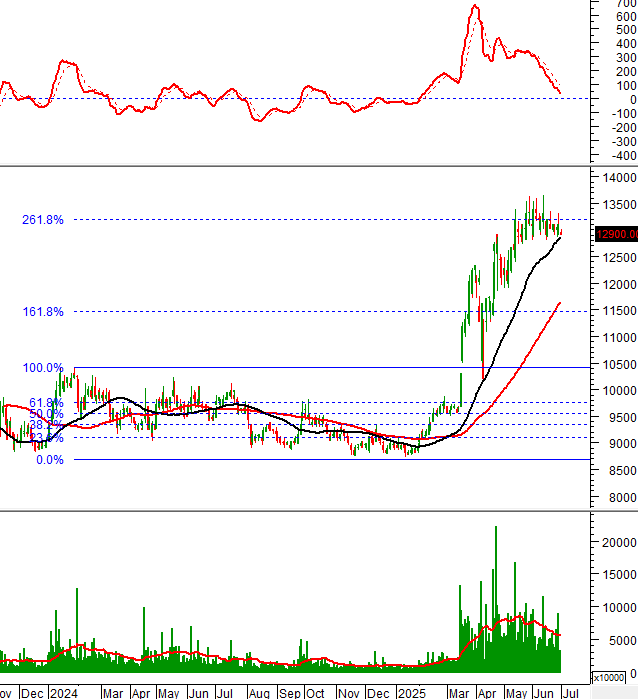Click the Nov label before the second Dec
The height and width of the screenshot is (699, 638).
[349, 694]
